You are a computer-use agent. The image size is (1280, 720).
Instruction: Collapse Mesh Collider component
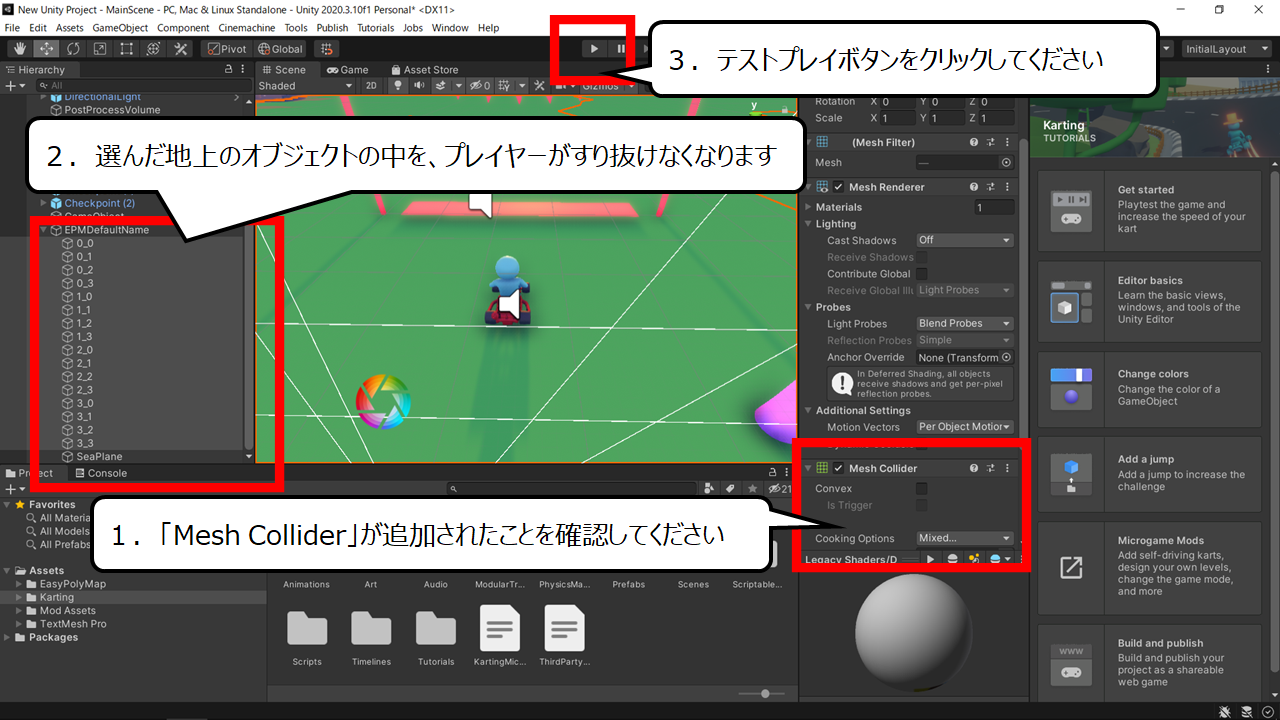click(808, 468)
